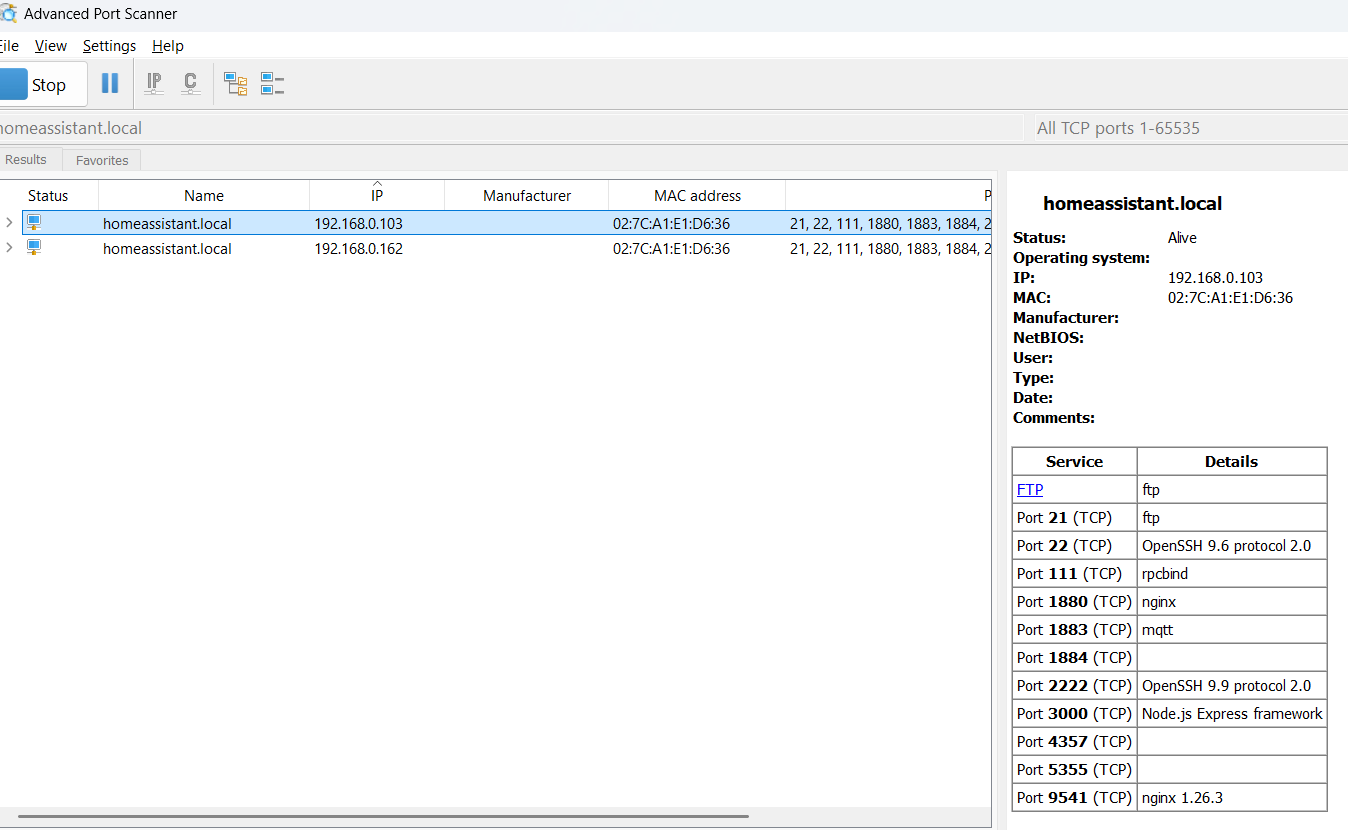Click IP cell 192.168.0.103 in results list

click(x=359, y=224)
